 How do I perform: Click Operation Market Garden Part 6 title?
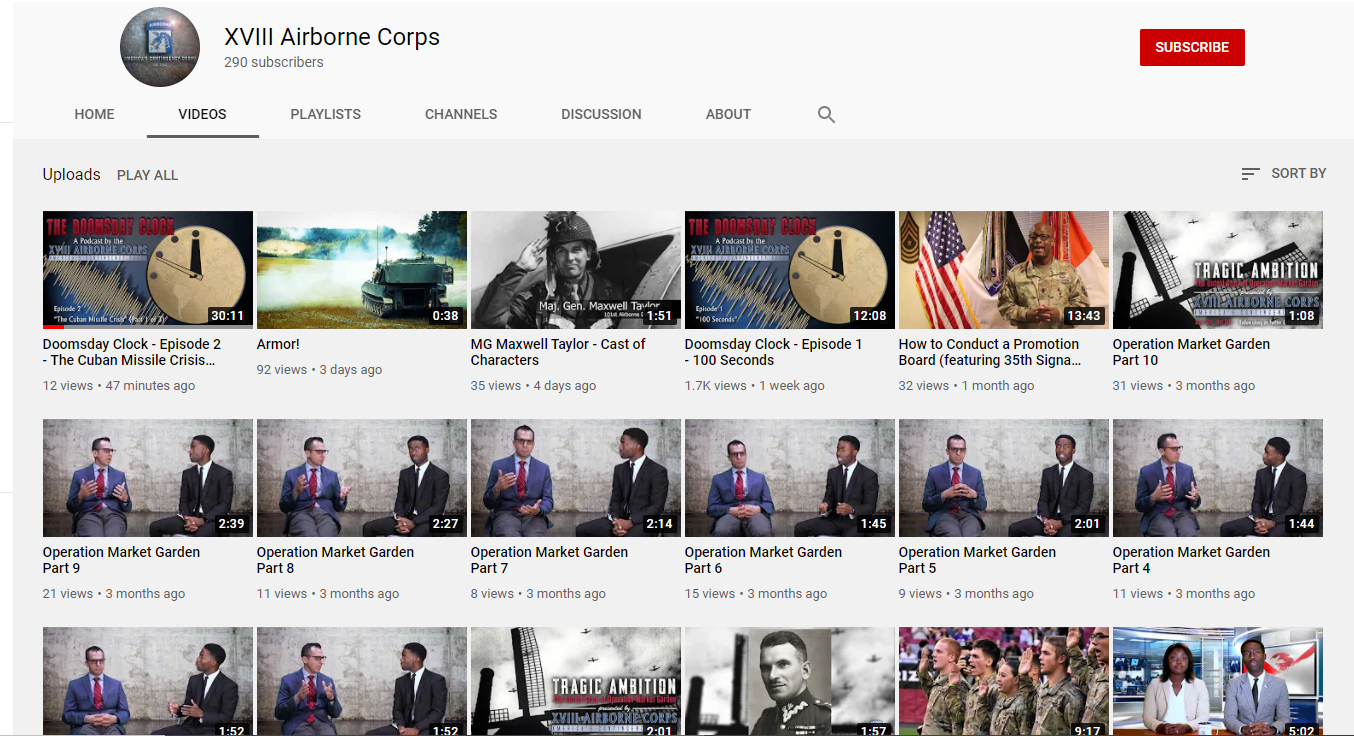(x=763, y=560)
